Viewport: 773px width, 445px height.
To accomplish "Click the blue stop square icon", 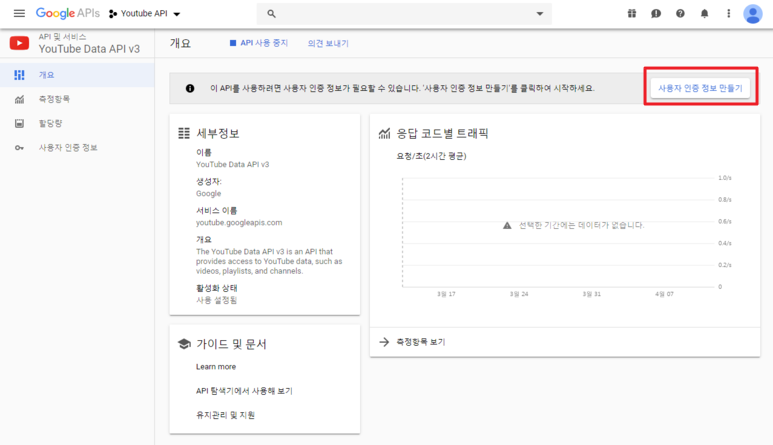I will (233, 43).
